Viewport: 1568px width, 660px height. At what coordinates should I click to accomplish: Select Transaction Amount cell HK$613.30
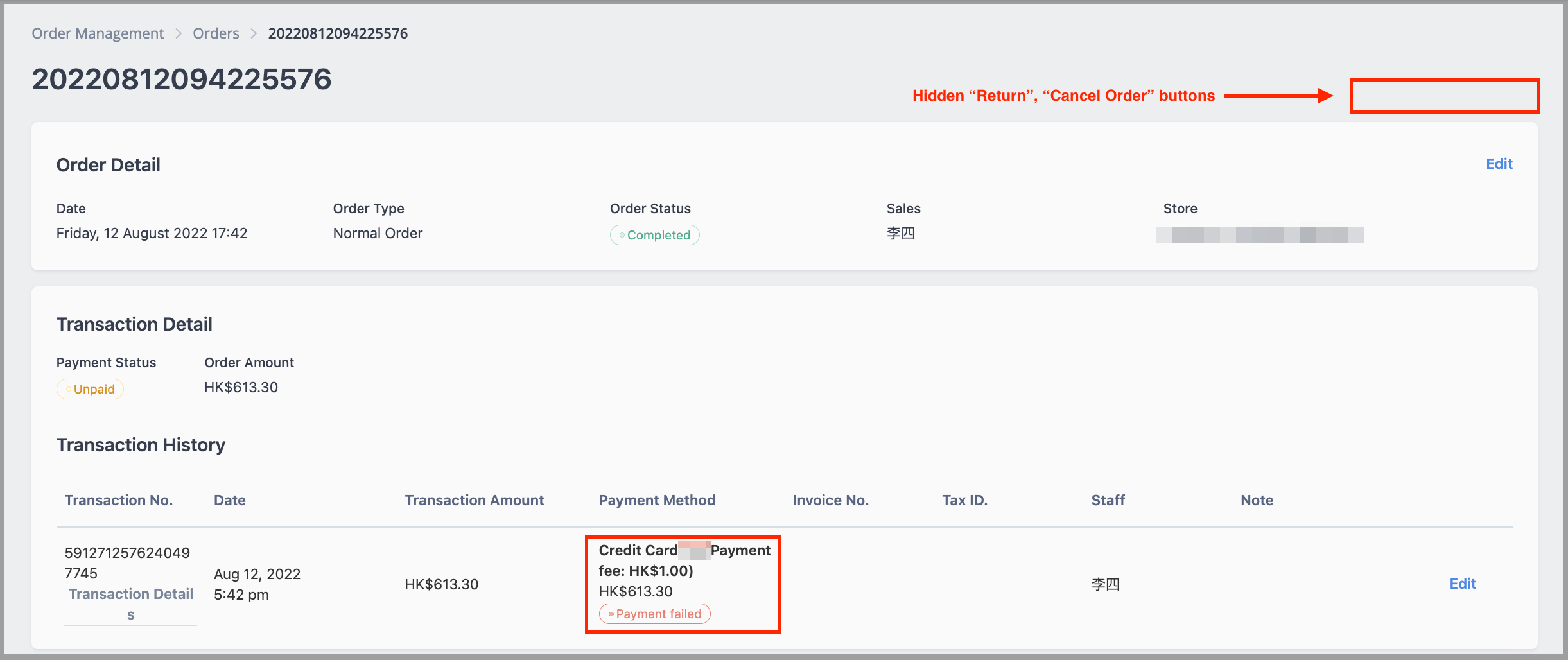441,584
